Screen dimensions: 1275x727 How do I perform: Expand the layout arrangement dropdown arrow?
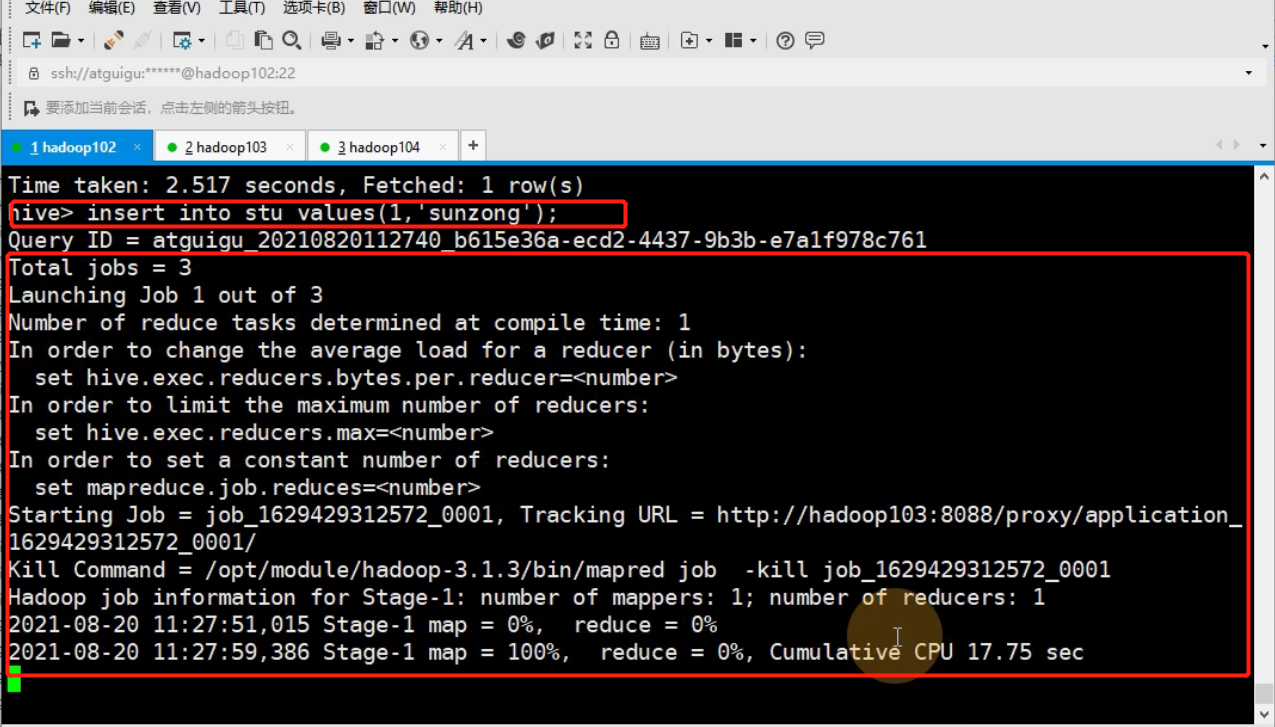tap(753, 41)
